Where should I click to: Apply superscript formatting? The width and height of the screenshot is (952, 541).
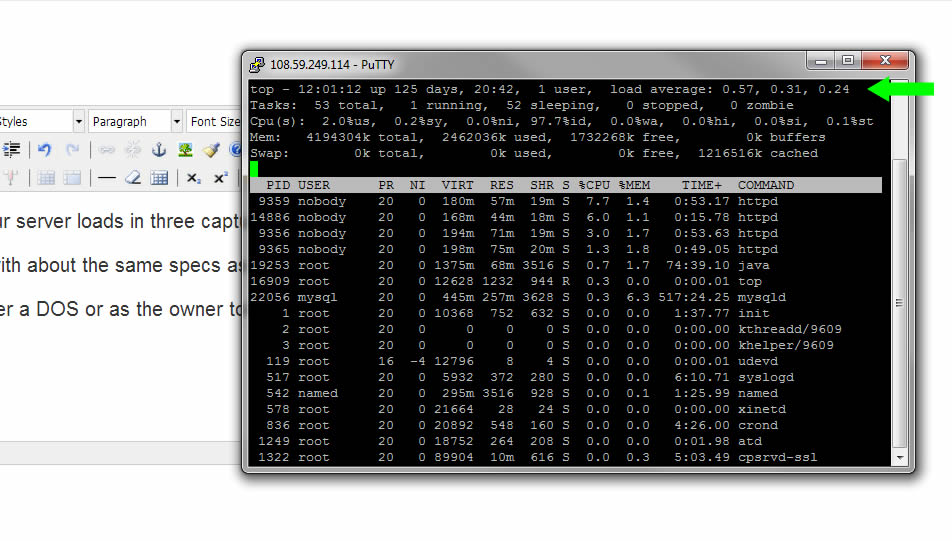[x=220, y=178]
